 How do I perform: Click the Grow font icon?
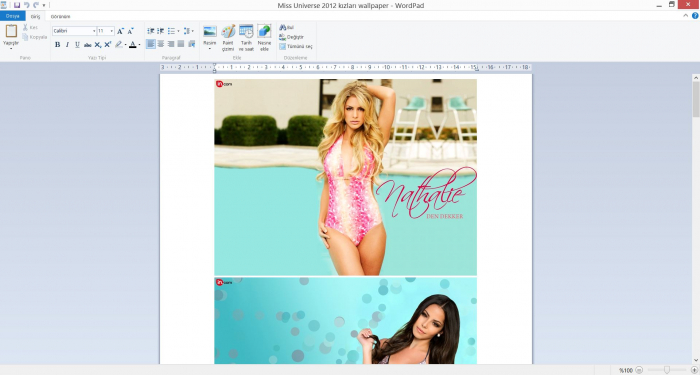point(120,31)
